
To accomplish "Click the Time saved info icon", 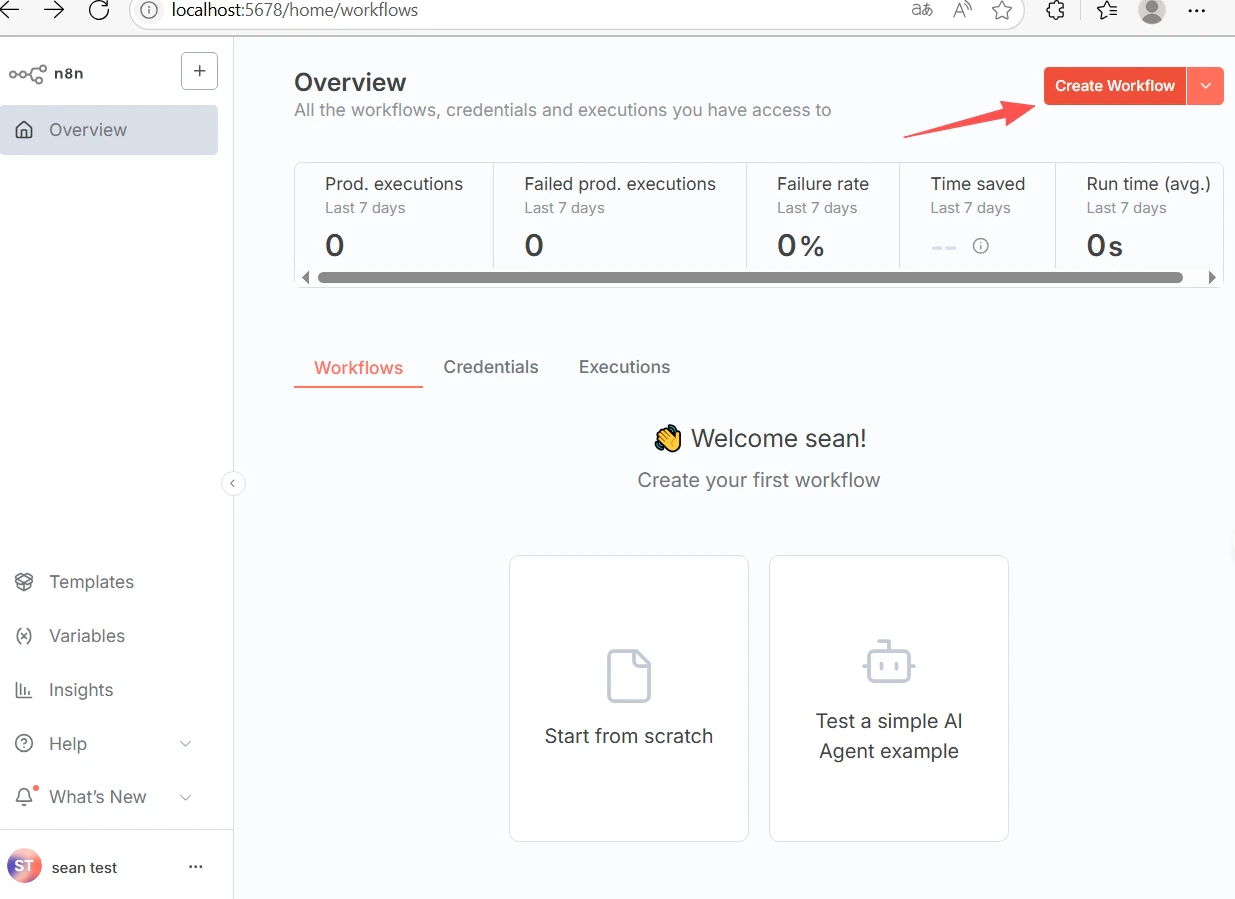I will [981, 246].
